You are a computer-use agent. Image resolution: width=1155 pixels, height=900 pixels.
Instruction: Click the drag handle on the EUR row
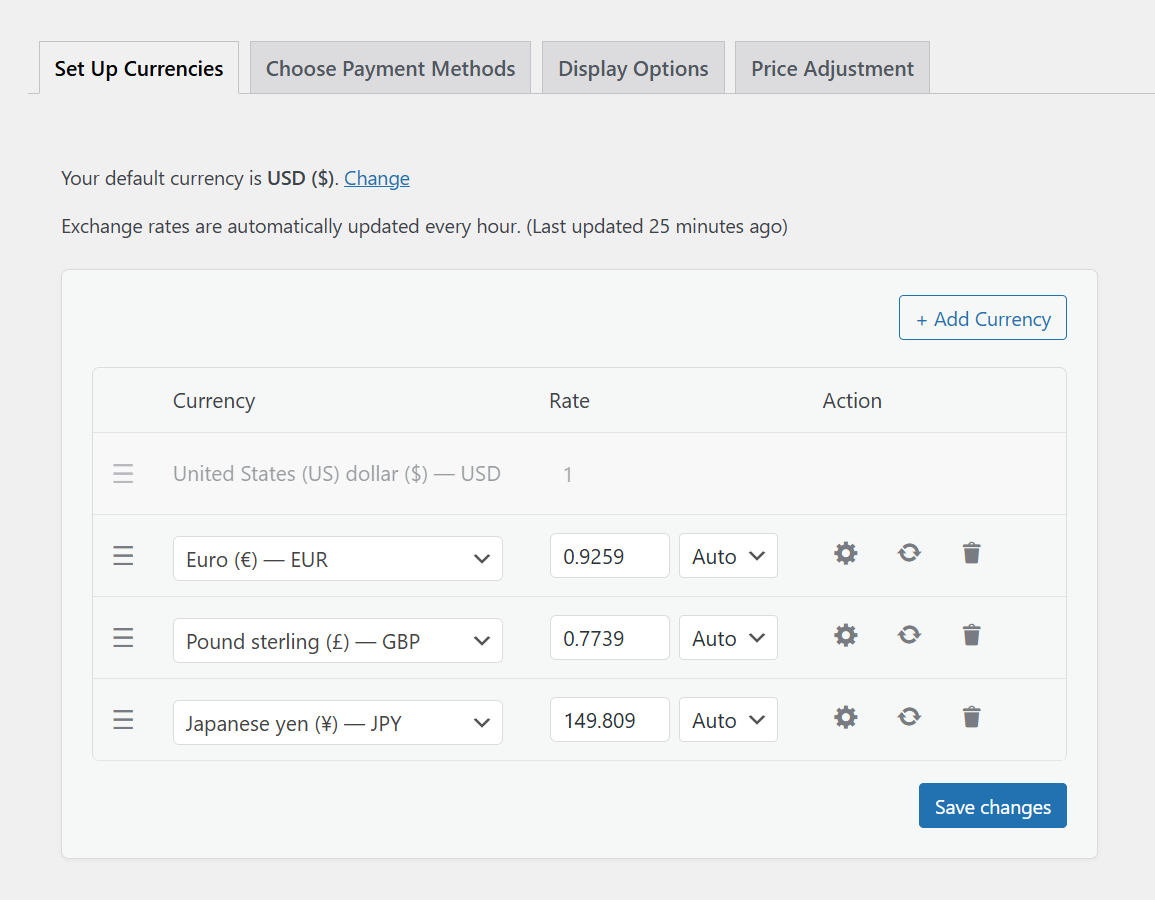123,555
